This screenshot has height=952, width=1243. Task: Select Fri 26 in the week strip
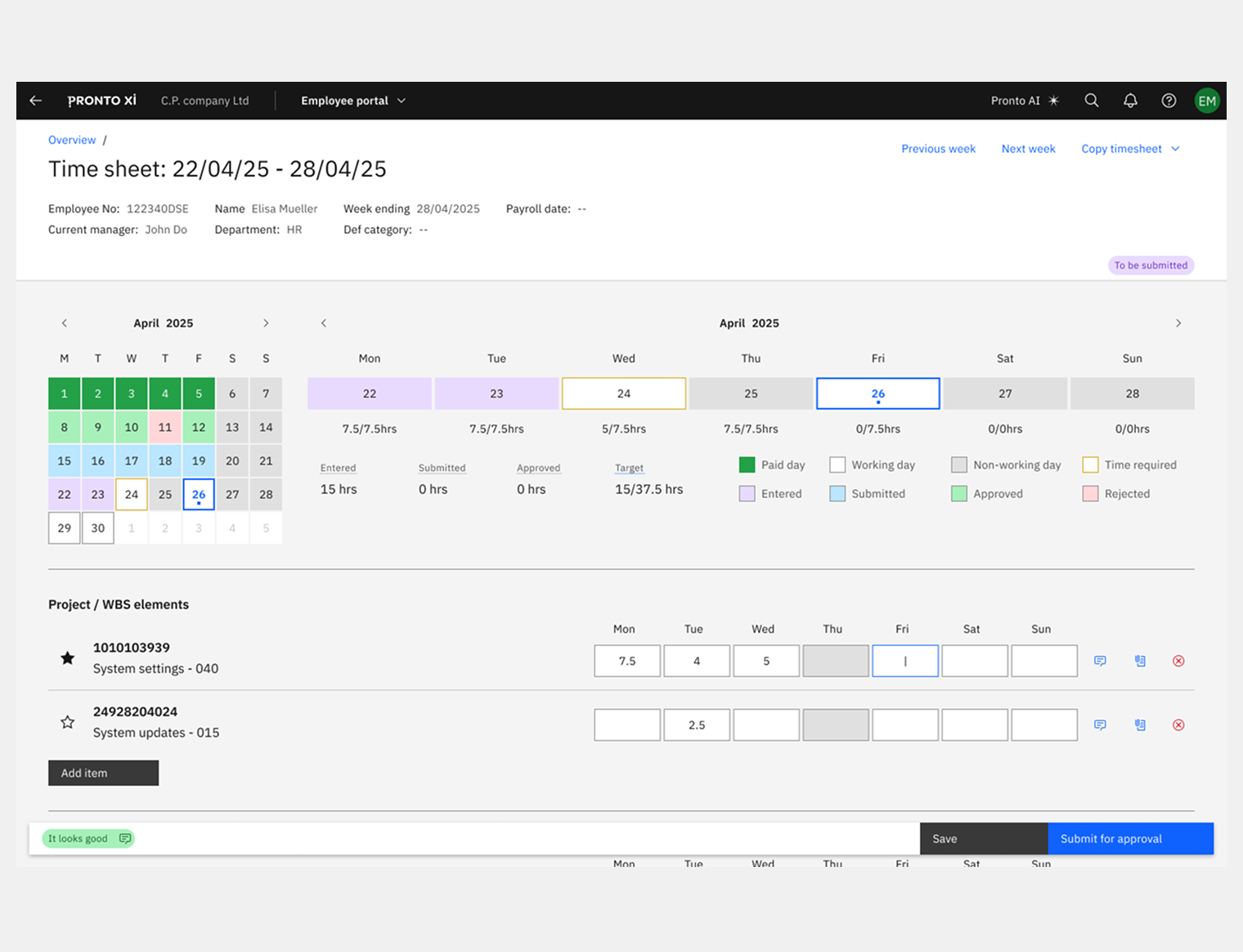pos(877,393)
